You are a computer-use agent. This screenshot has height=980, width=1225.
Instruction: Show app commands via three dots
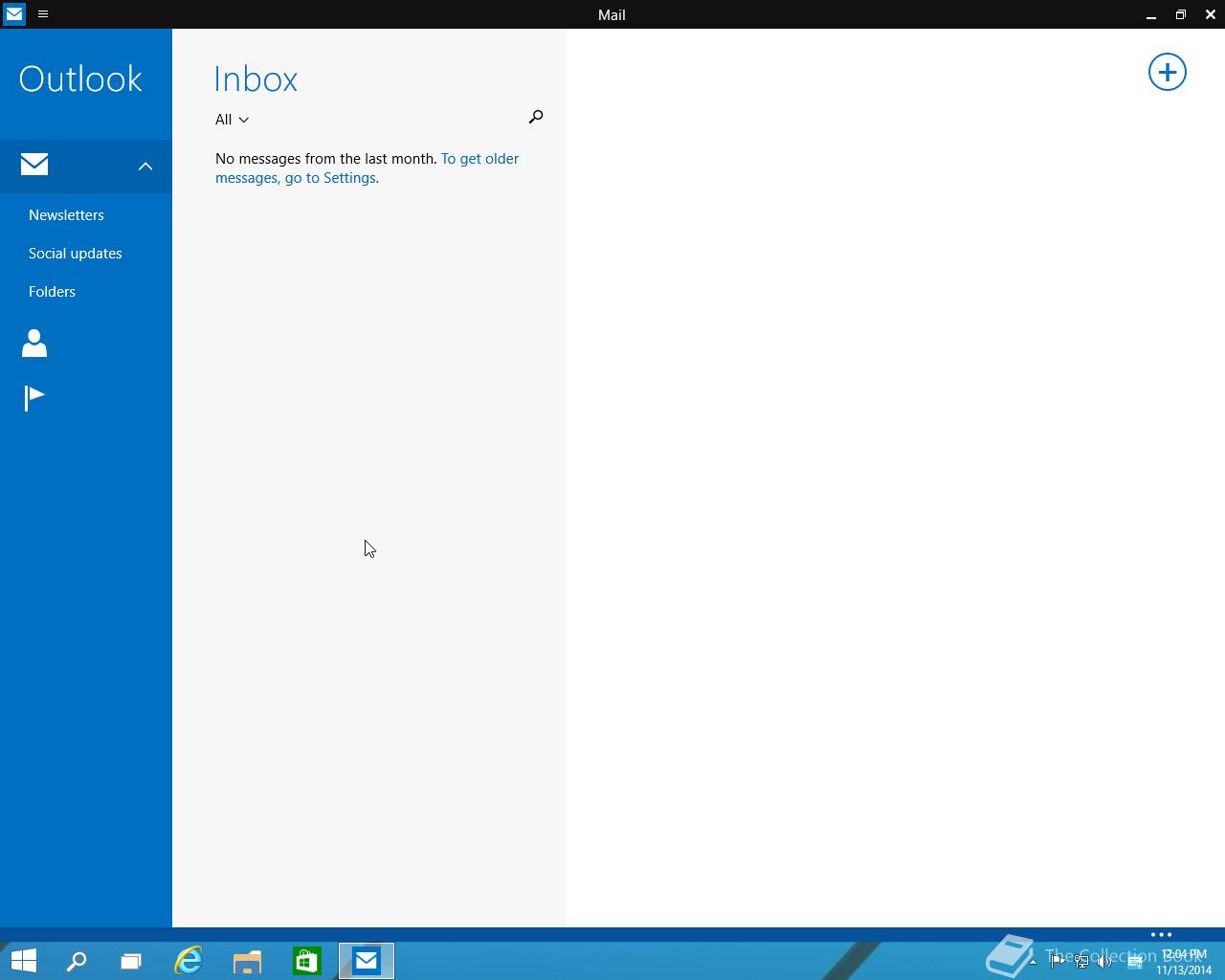(x=1161, y=934)
